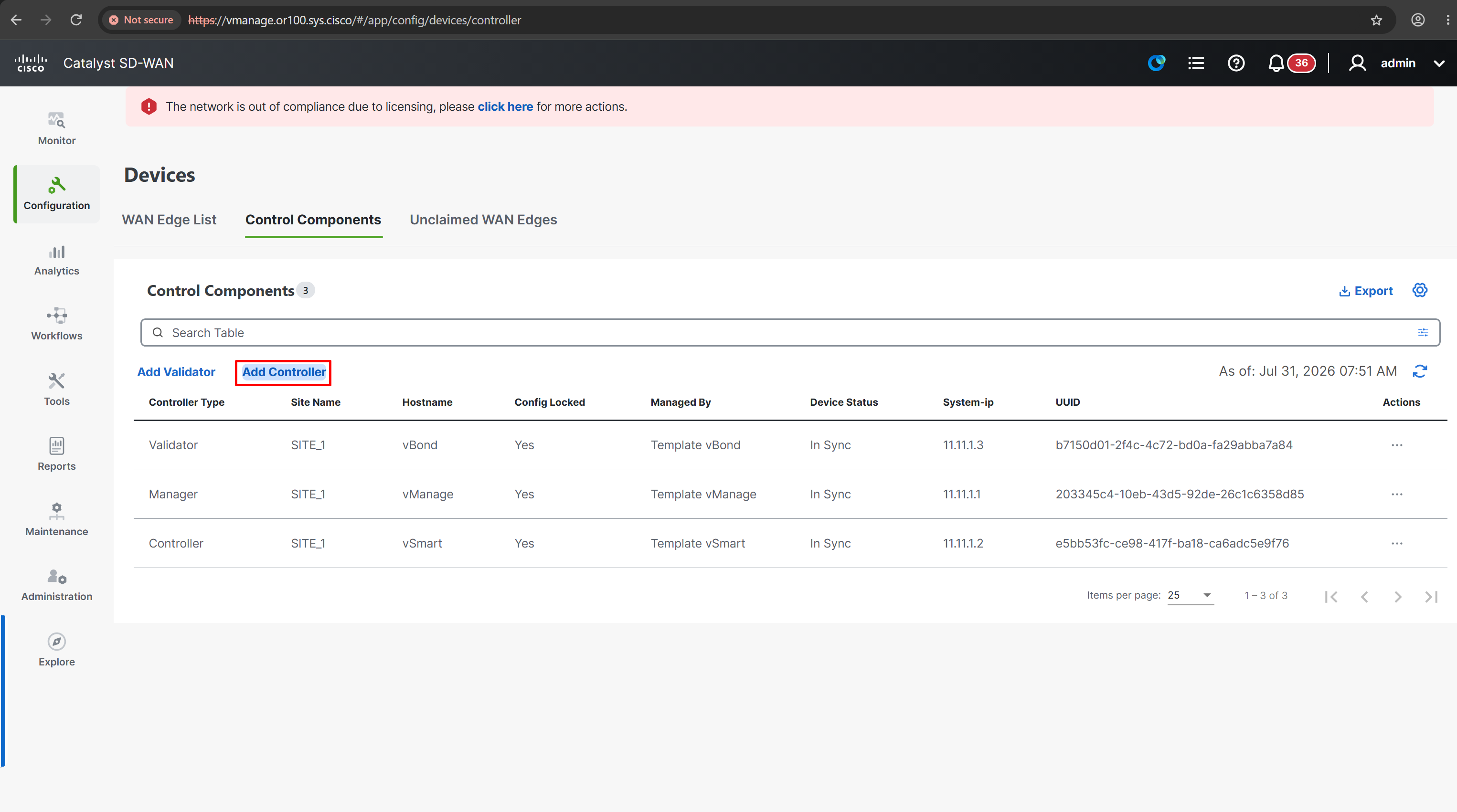Open table settings gear icon
This screenshot has height=812, width=1457.
(1420, 290)
